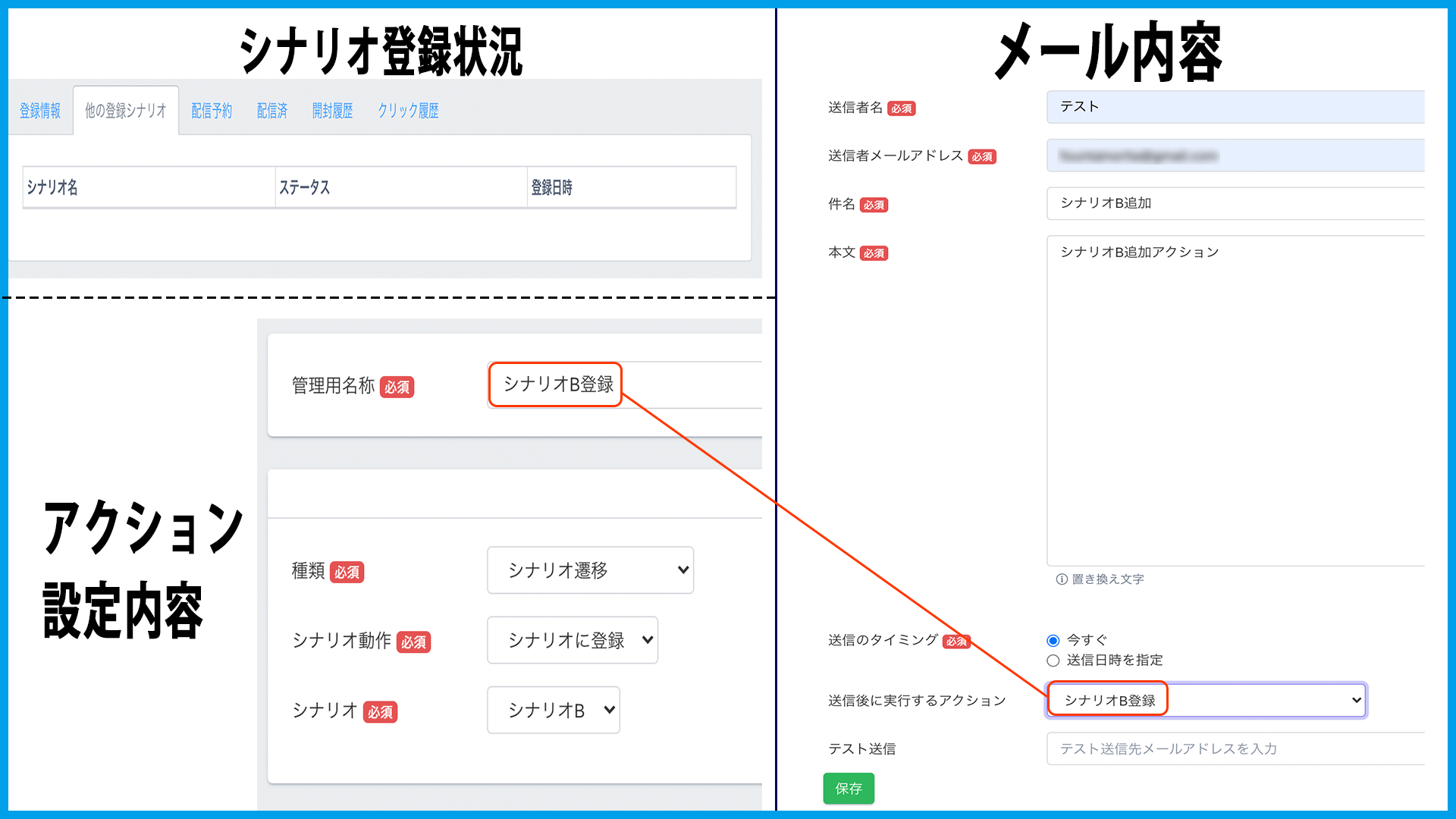Focus the 件名 field with シナリオB追加

click(1236, 203)
